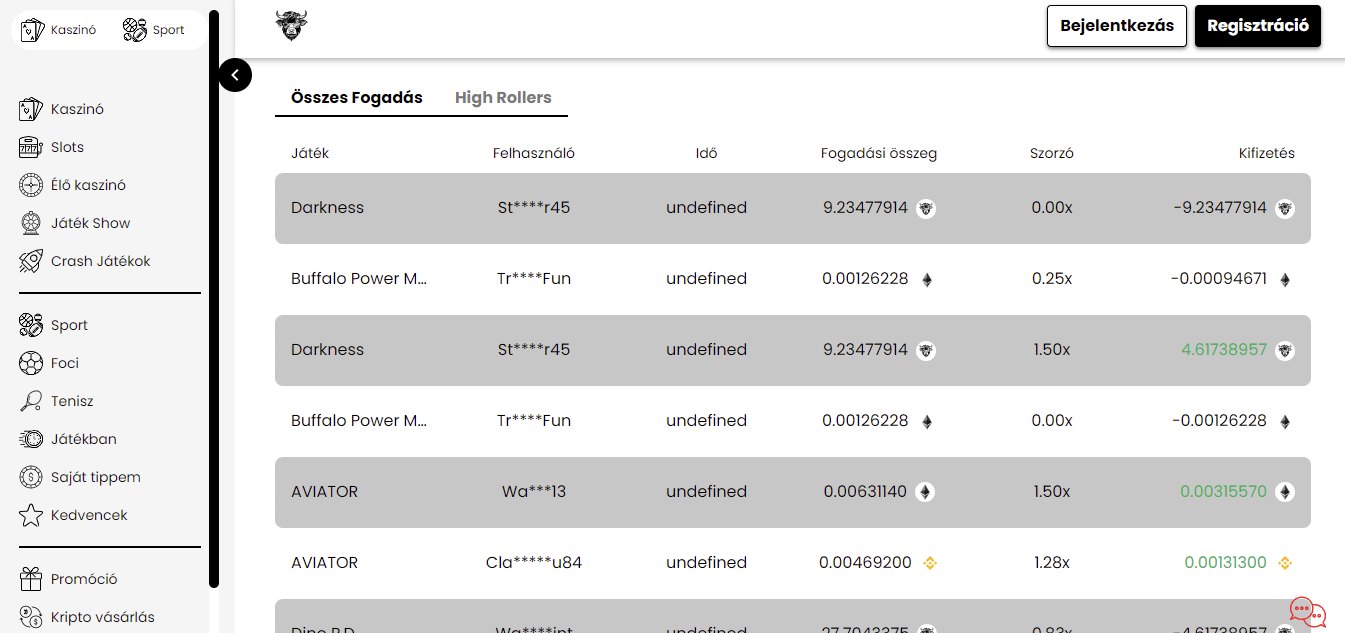
Task: Open Kripto vásárlás in sidebar
Action: 87,617
